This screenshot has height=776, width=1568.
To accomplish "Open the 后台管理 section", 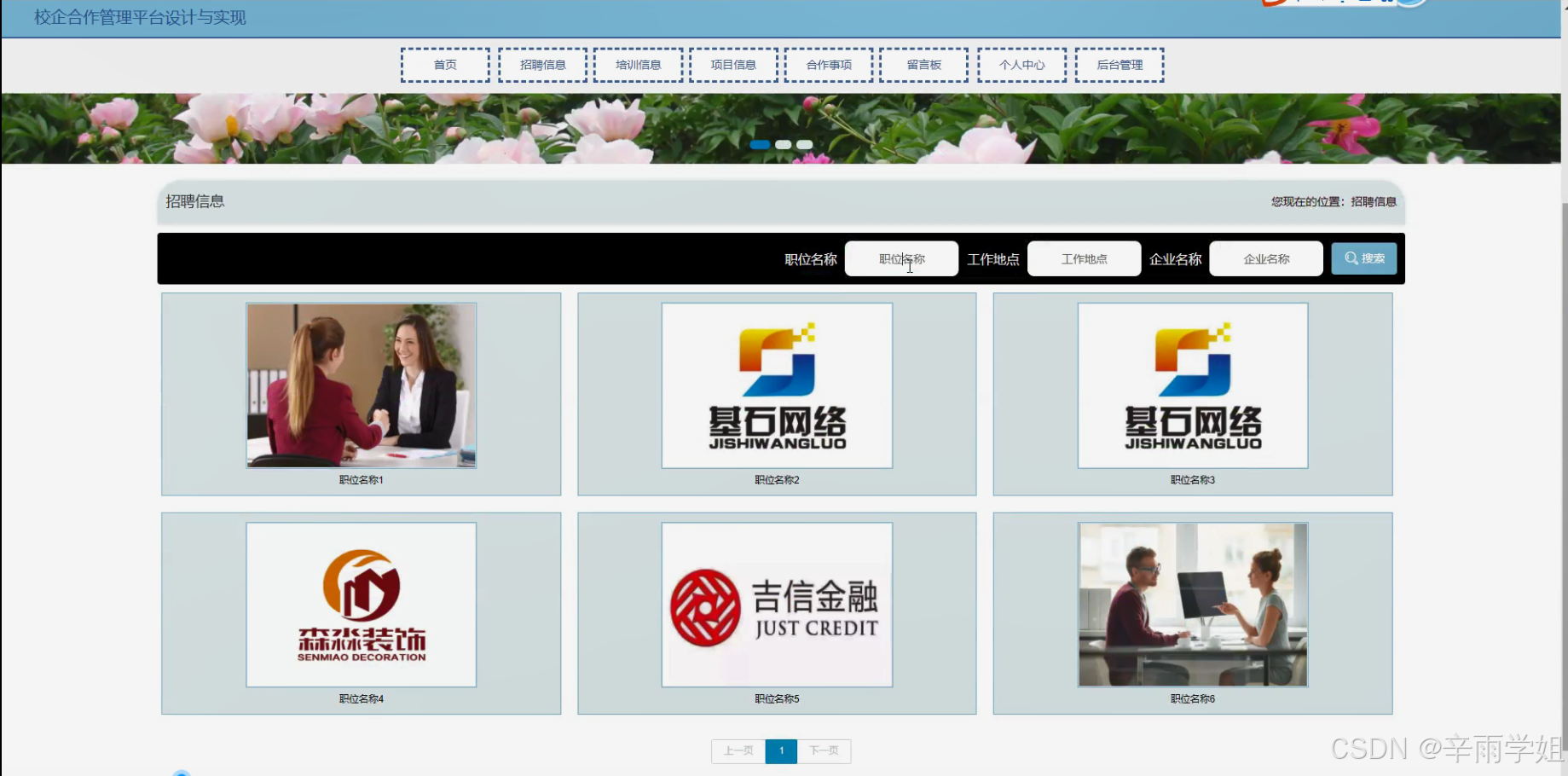I will pyautogui.click(x=1120, y=64).
